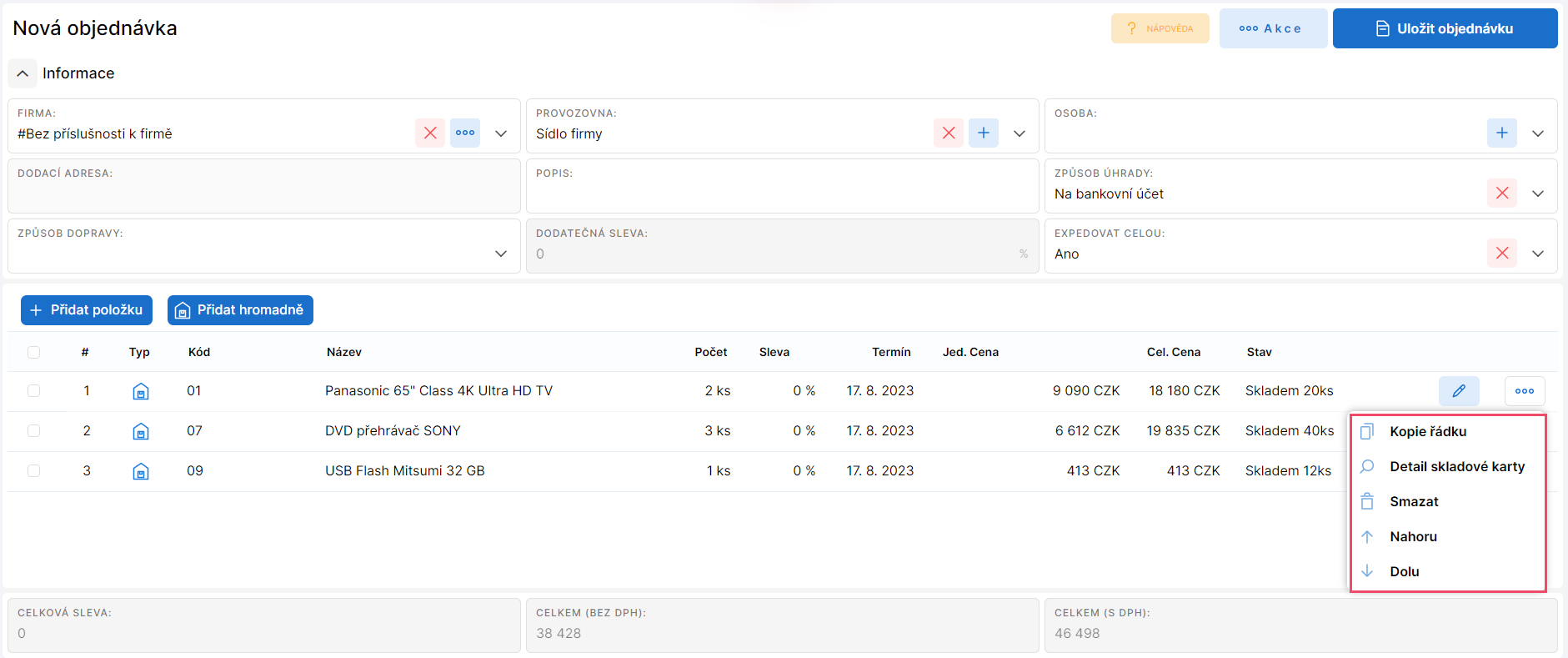Select 'Panasonic 65" Class 4K Ultra HD TV' cell
This screenshot has height=658, width=1568.
coord(438,390)
